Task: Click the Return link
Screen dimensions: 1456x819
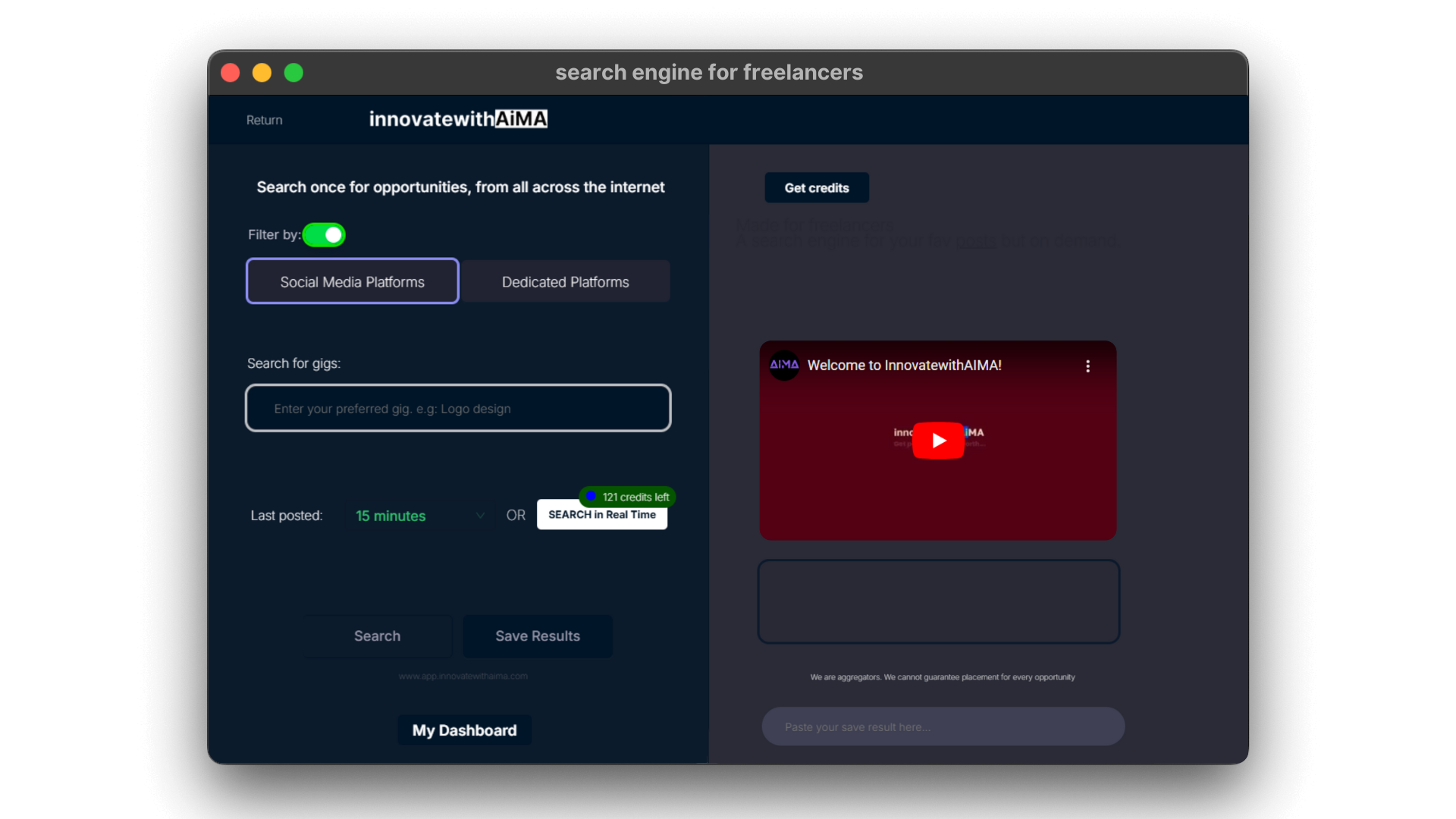Action: (x=264, y=120)
